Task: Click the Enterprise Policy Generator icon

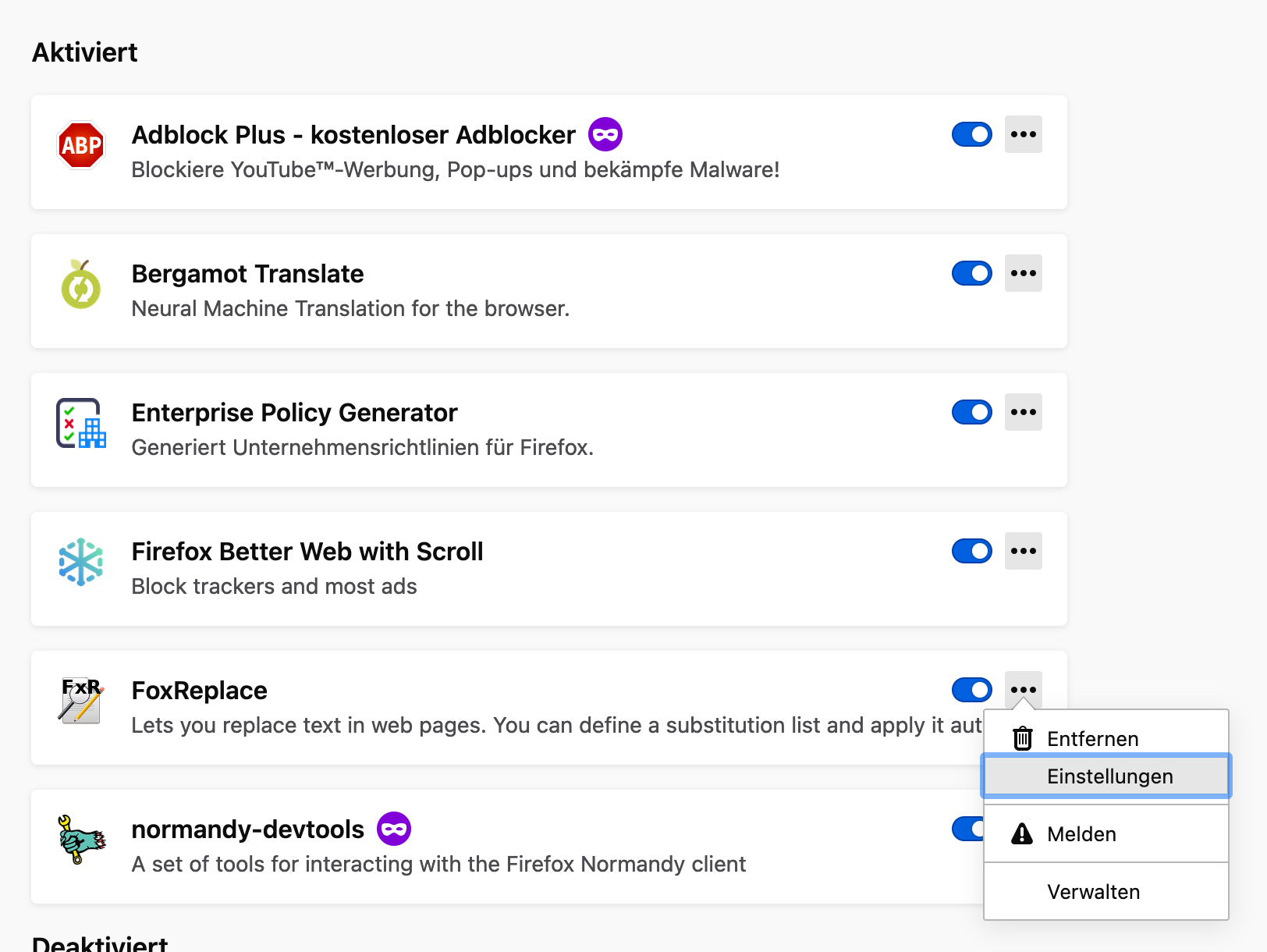Action: pyautogui.click(x=81, y=423)
